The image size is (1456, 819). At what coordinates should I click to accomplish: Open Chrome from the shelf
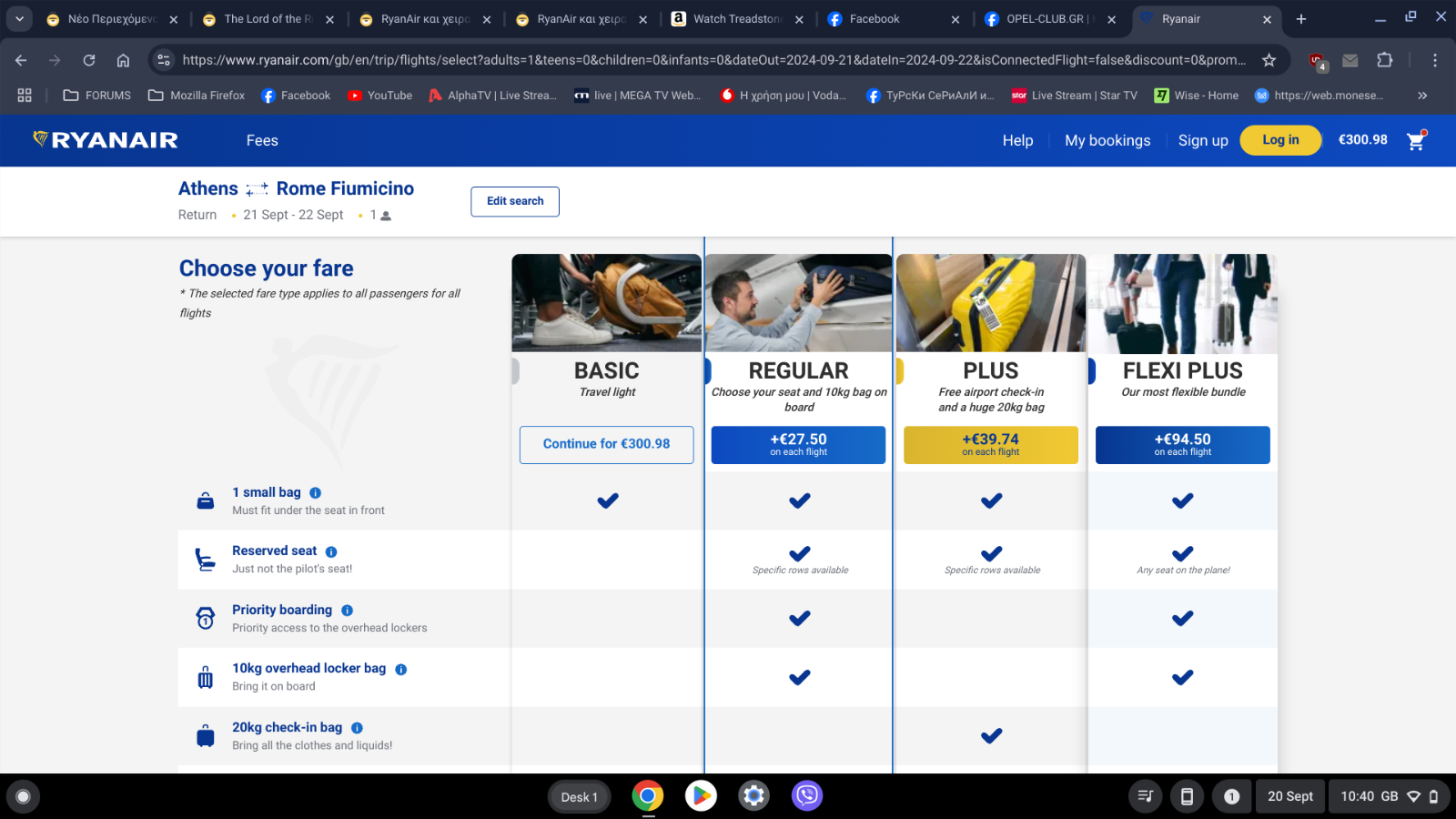(648, 796)
